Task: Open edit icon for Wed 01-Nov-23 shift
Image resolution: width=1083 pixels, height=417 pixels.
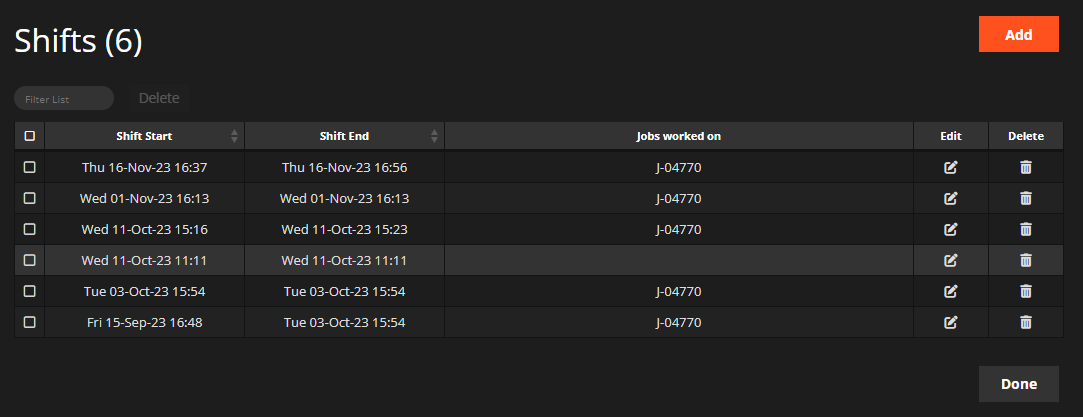Action: (x=950, y=198)
